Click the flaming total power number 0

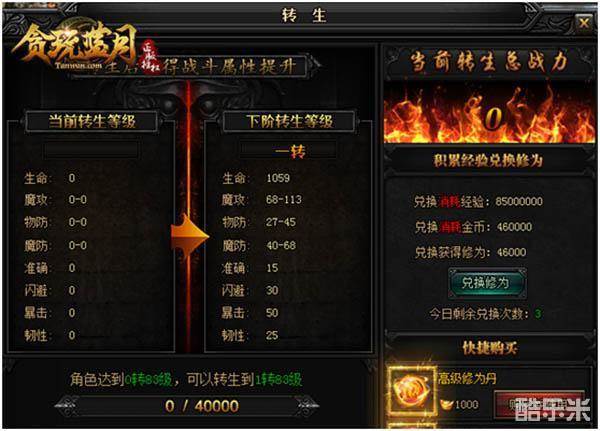point(493,118)
